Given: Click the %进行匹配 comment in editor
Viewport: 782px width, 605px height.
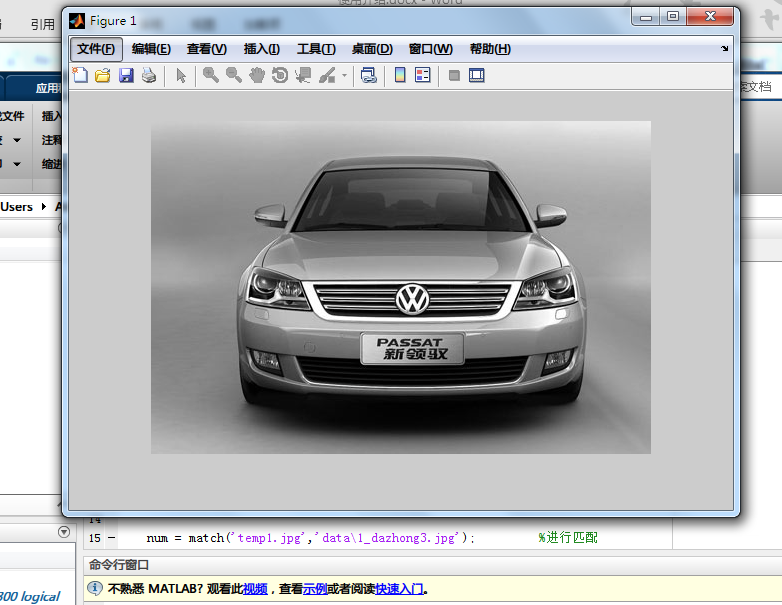Looking at the screenshot, I should pos(568,538).
